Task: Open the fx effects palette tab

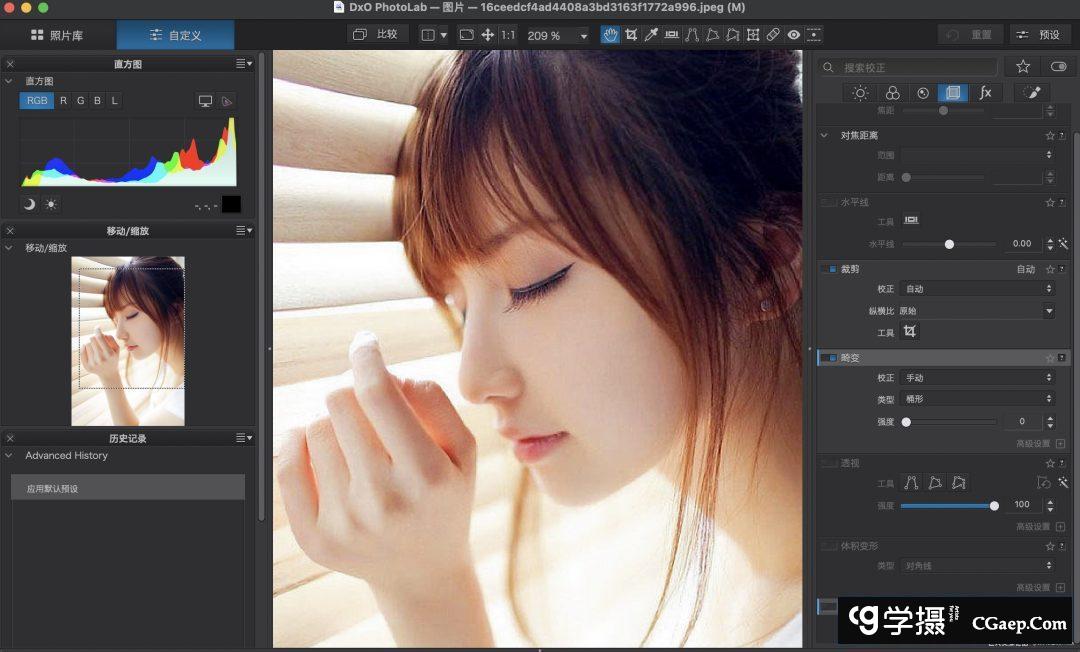Action: tap(986, 92)
